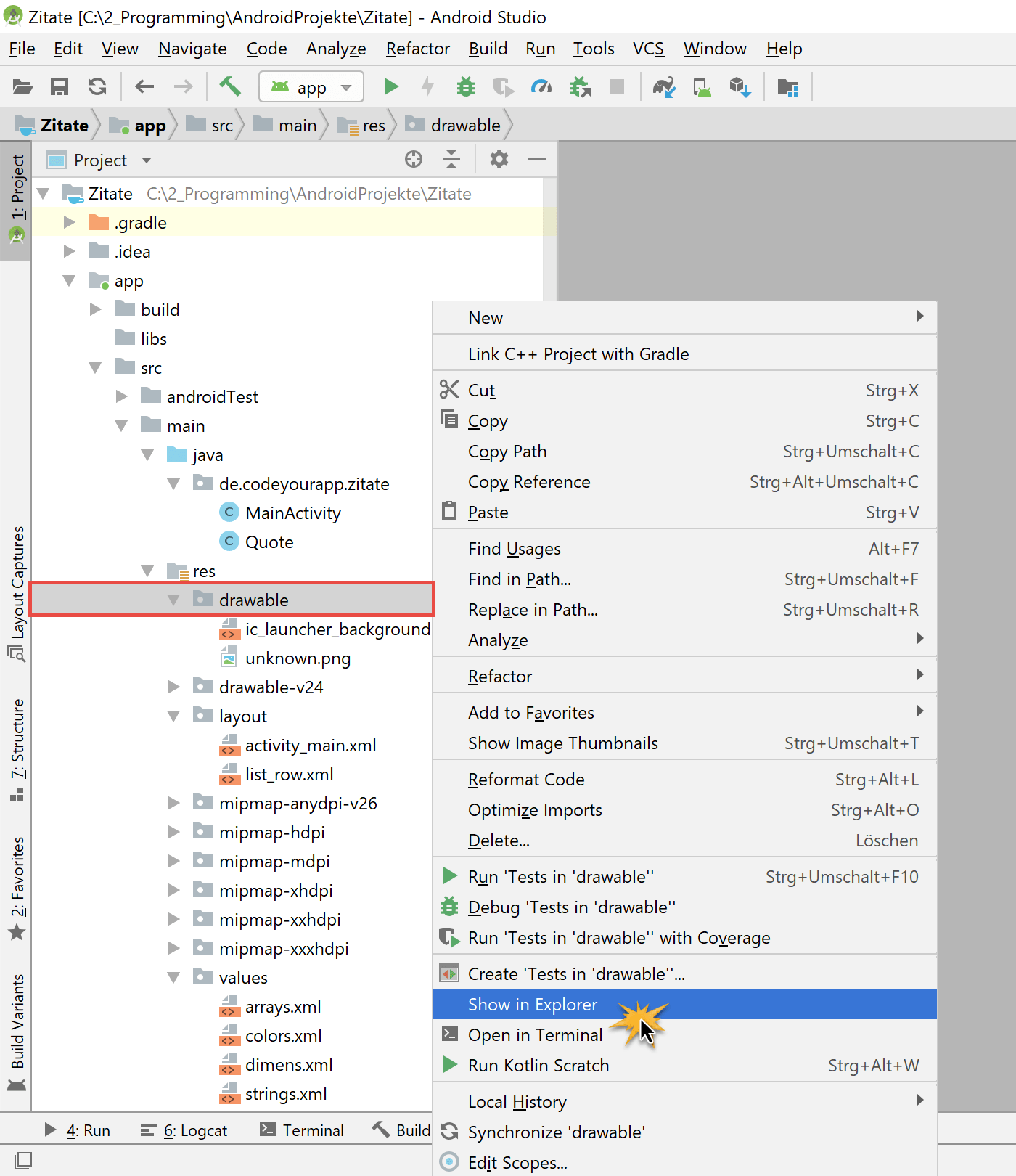This screenshot has height=1176, width=1016.
Task: Open the 6: Logcat tool window button
Action: tap(184, 1130)
